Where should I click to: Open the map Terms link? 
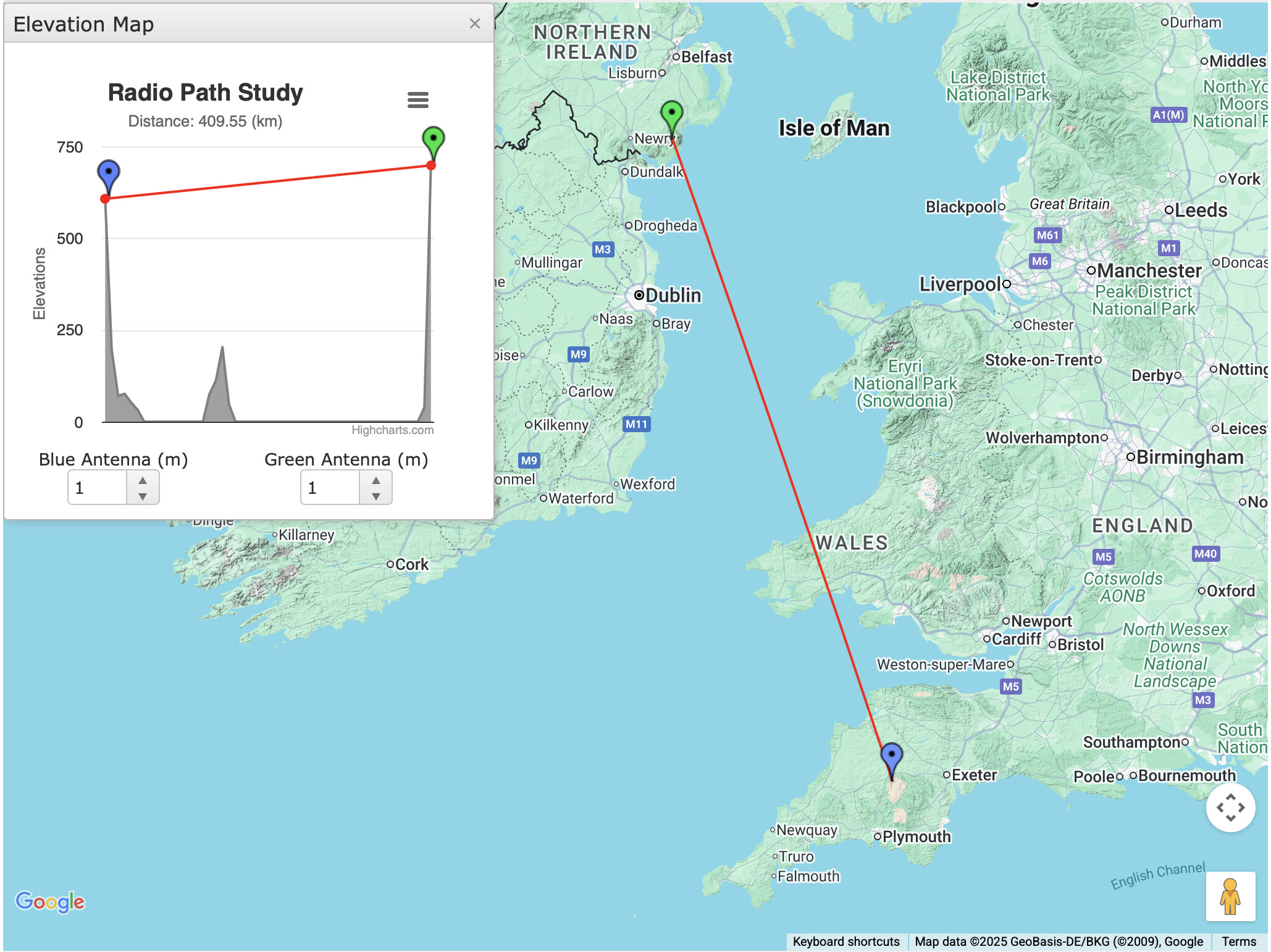click(1238, 942)
